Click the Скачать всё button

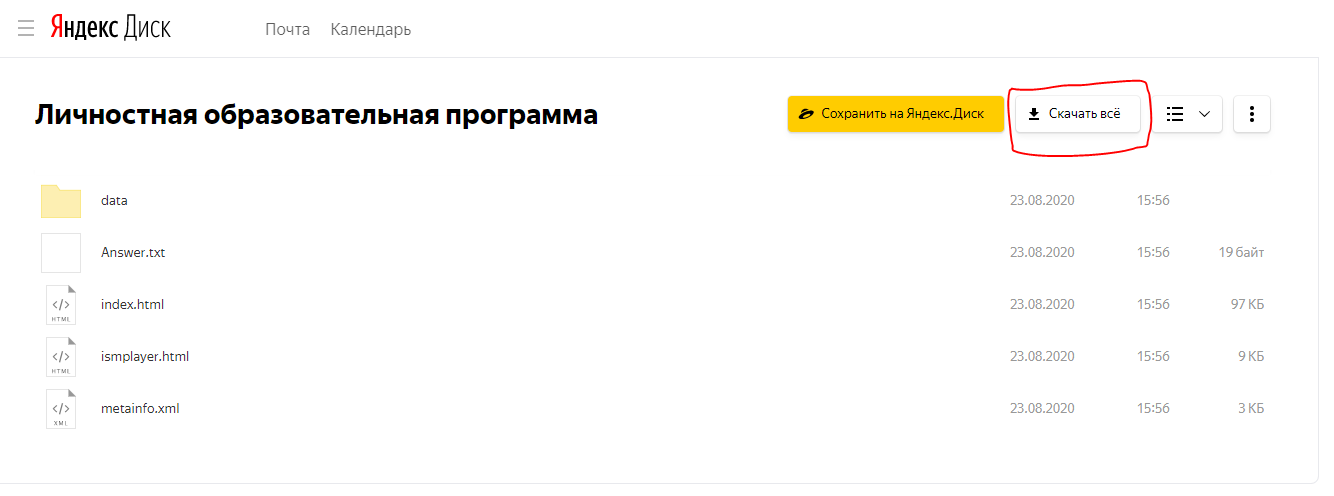click(x=1078, y=114)
